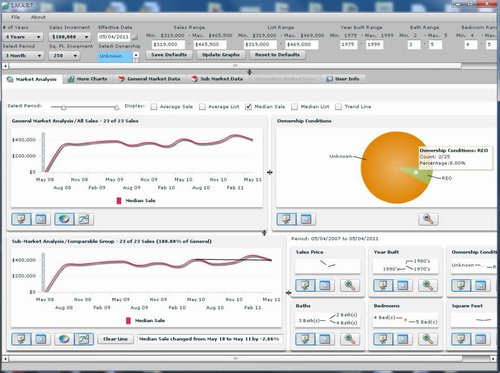Click magnifier icon in Year Built panel
500x373 pixels.
point(428,285)
